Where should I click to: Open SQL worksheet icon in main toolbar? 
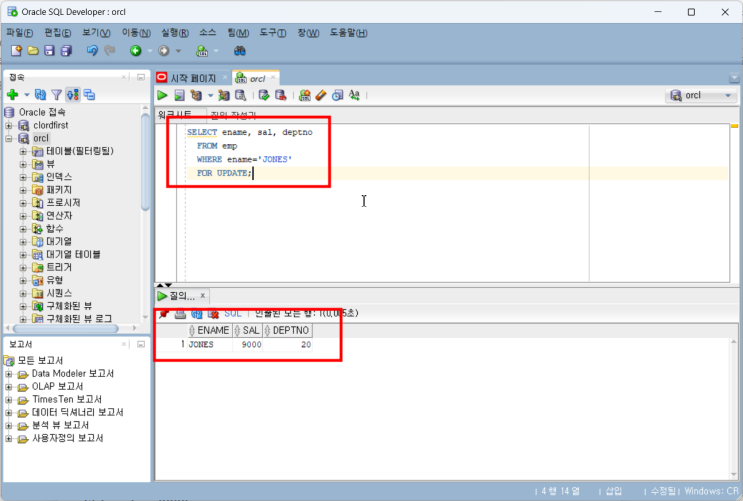click(202, 51)
